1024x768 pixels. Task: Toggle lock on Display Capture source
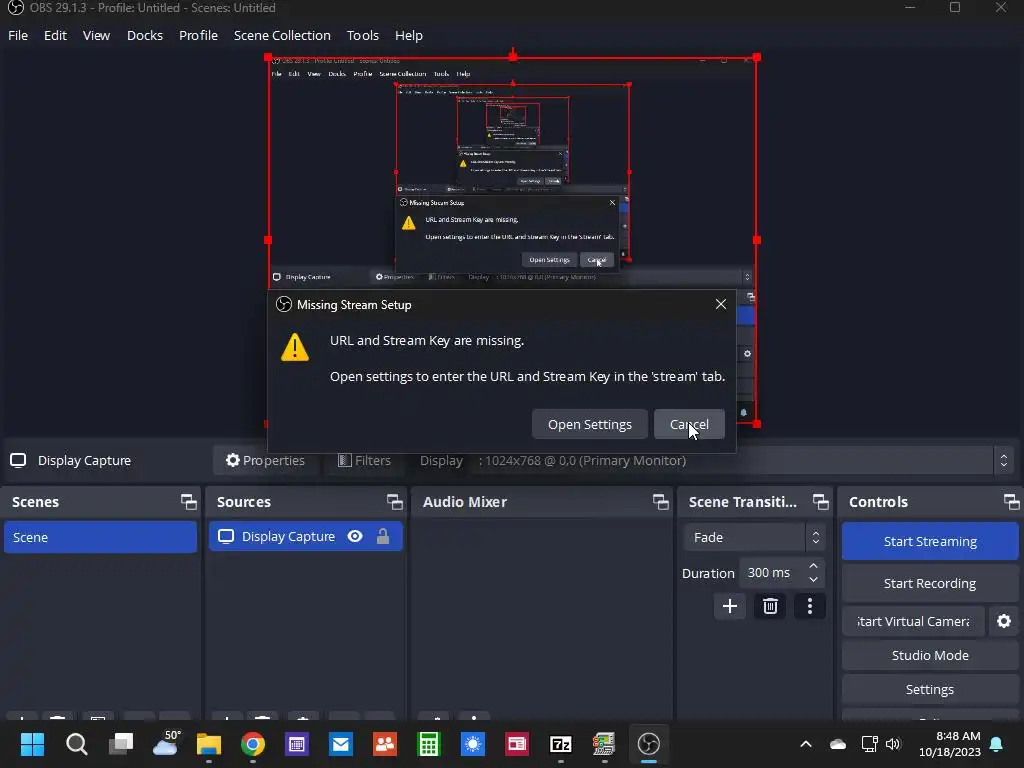(383, 536)
